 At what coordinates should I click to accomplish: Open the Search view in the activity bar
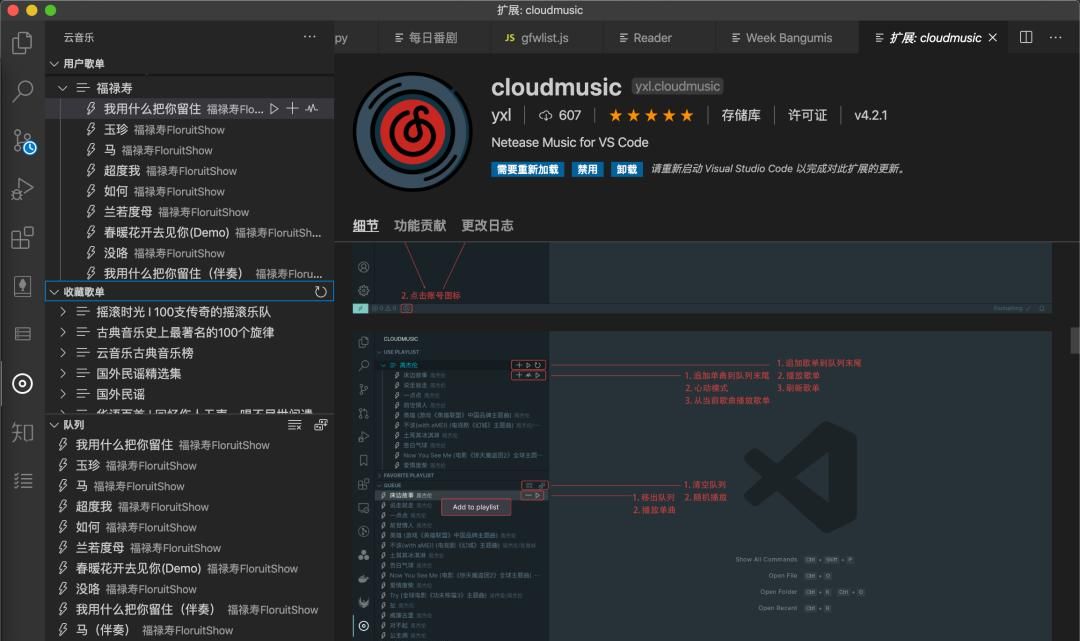click(x=23, y=89)
